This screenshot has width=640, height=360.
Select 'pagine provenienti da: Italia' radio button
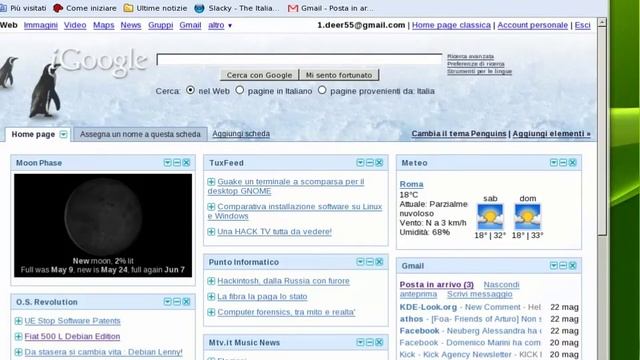(322, 90)
